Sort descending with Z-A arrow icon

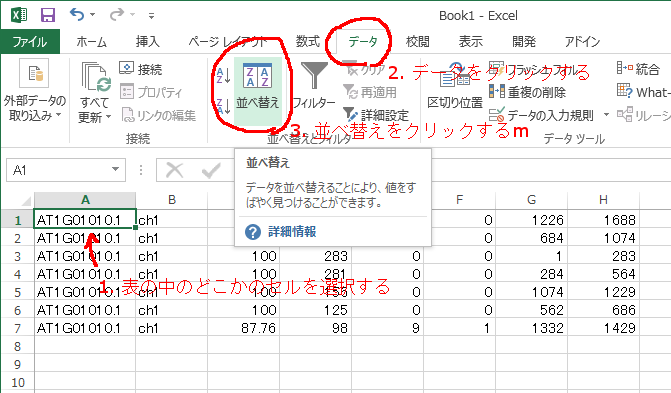point(223,106)
